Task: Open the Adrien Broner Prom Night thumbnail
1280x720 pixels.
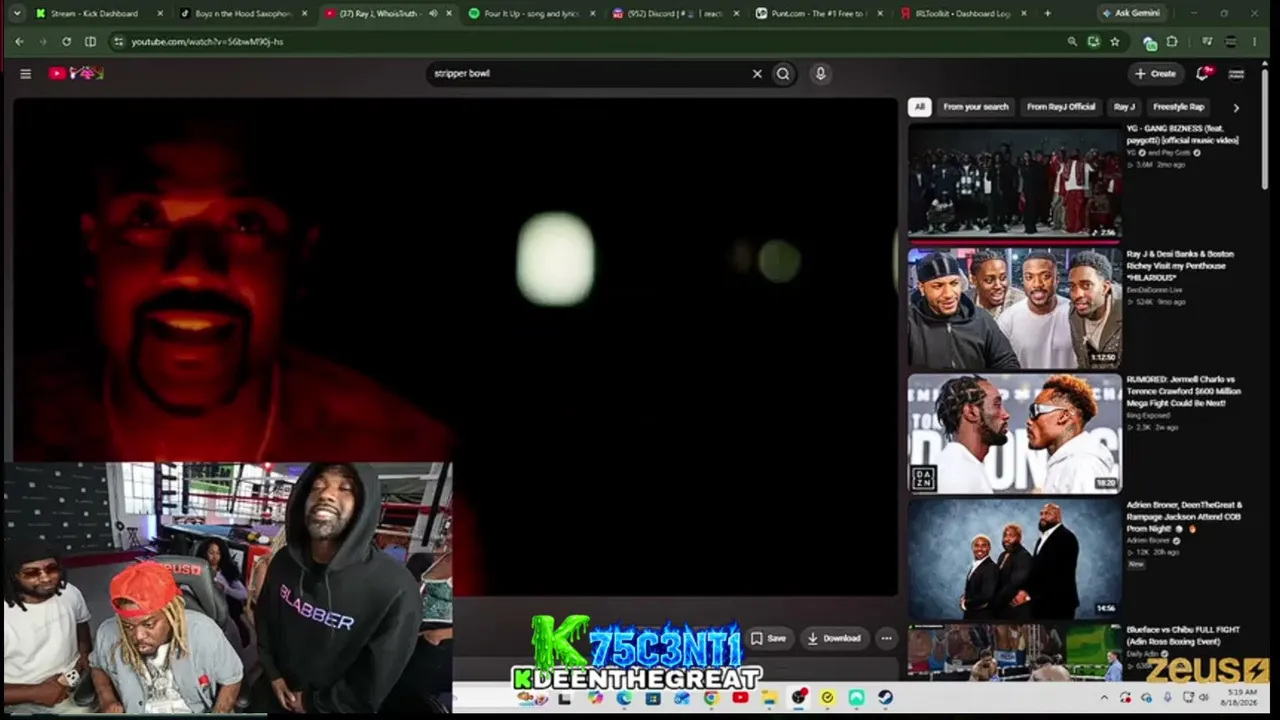Action: point(1014,558)
